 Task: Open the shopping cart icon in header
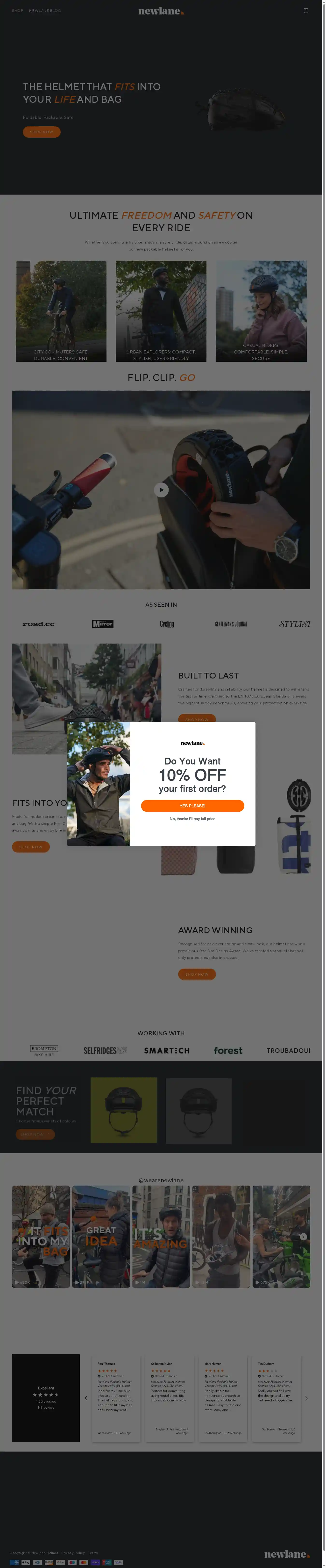tap(306, 10)
